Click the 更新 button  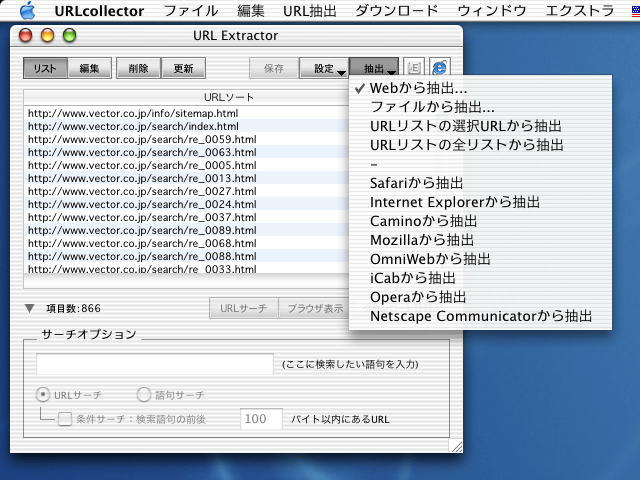(183, 68)
